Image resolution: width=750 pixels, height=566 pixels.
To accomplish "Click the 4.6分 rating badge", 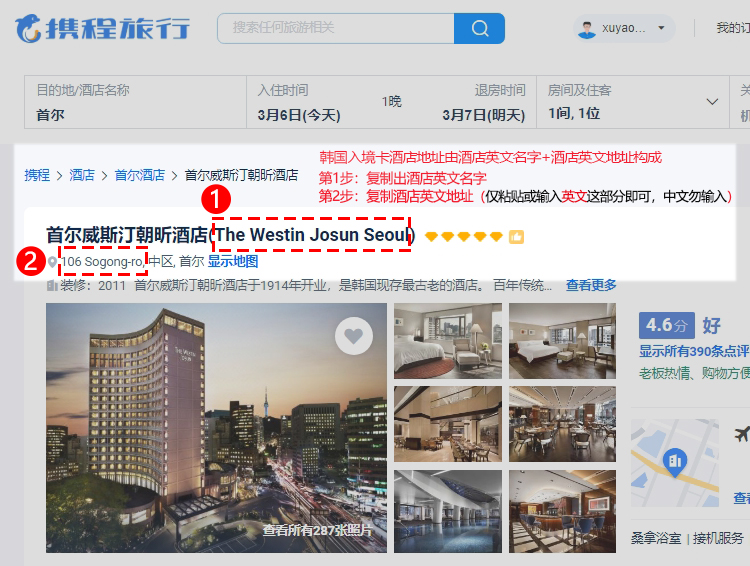I will tap(667, 325).
